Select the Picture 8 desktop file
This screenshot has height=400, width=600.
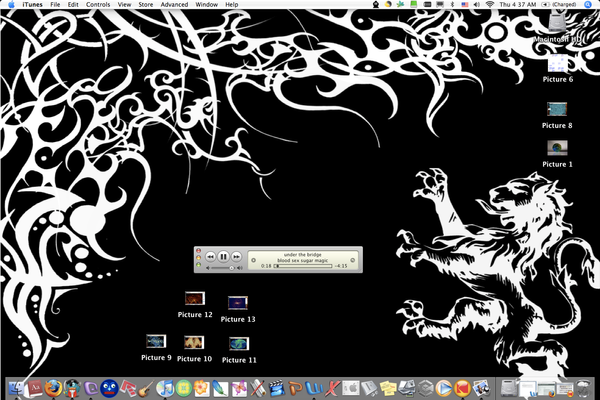557,109
